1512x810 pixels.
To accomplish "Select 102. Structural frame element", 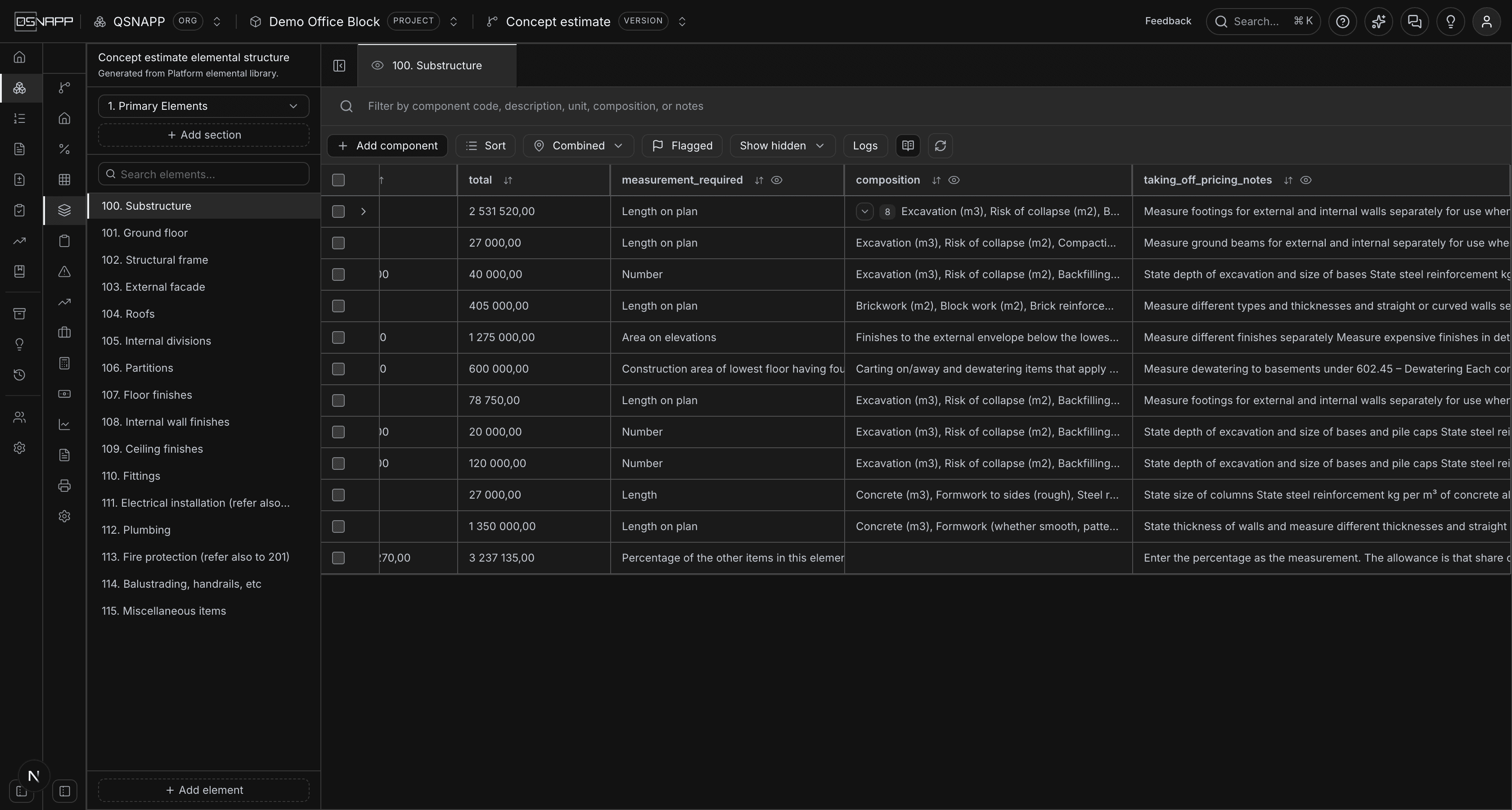I will point(204,260).
